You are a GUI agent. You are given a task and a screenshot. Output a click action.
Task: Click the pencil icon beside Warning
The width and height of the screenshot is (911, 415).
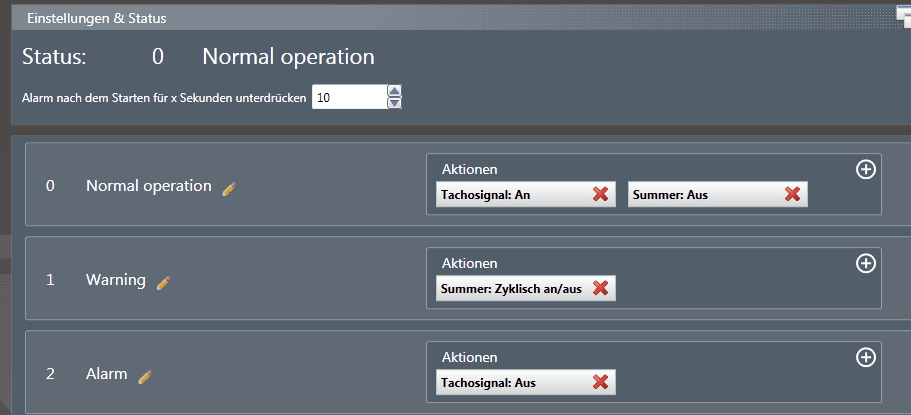pyautogui.click(x=163, y=282)
